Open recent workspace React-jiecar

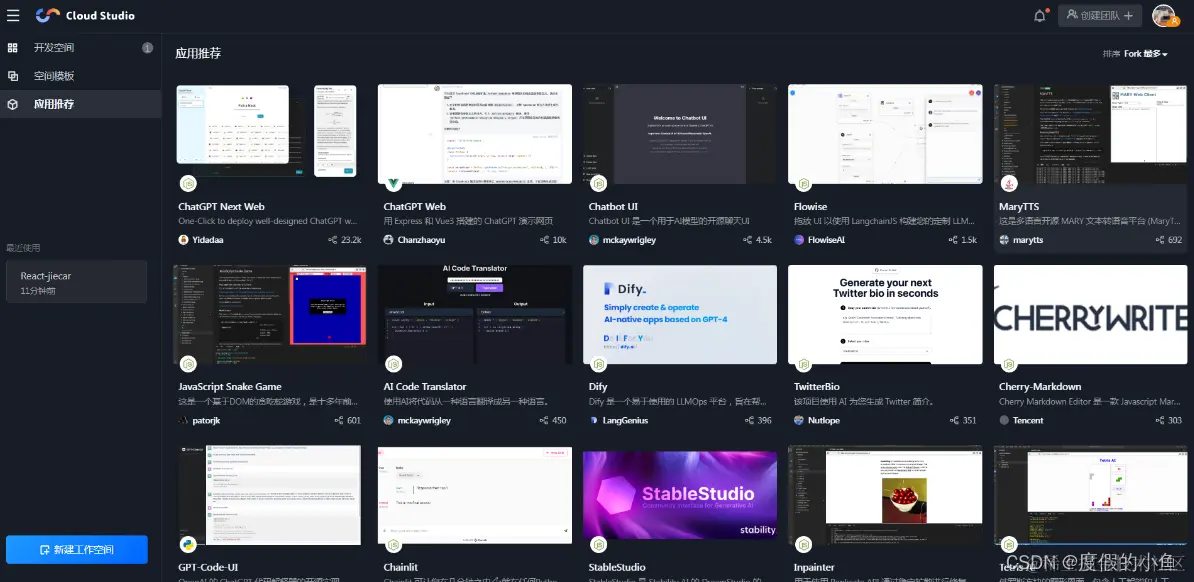76,282
